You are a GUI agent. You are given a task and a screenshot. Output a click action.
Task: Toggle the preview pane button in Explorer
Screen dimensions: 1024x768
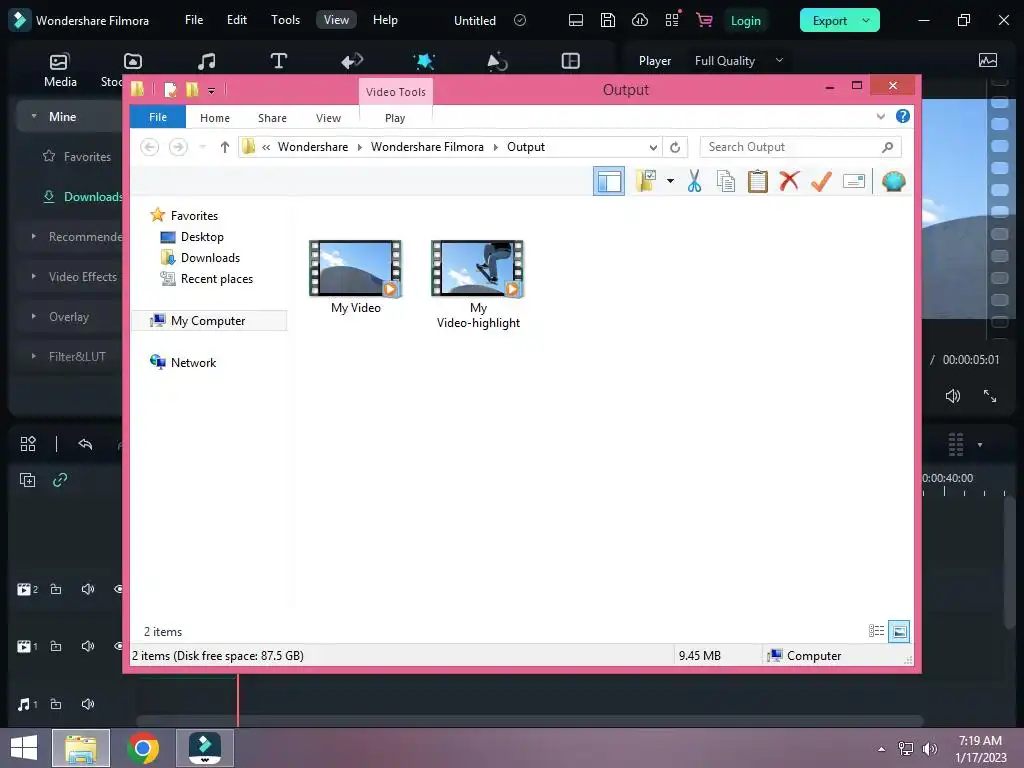pyautogui.click(x=609, y=181)
